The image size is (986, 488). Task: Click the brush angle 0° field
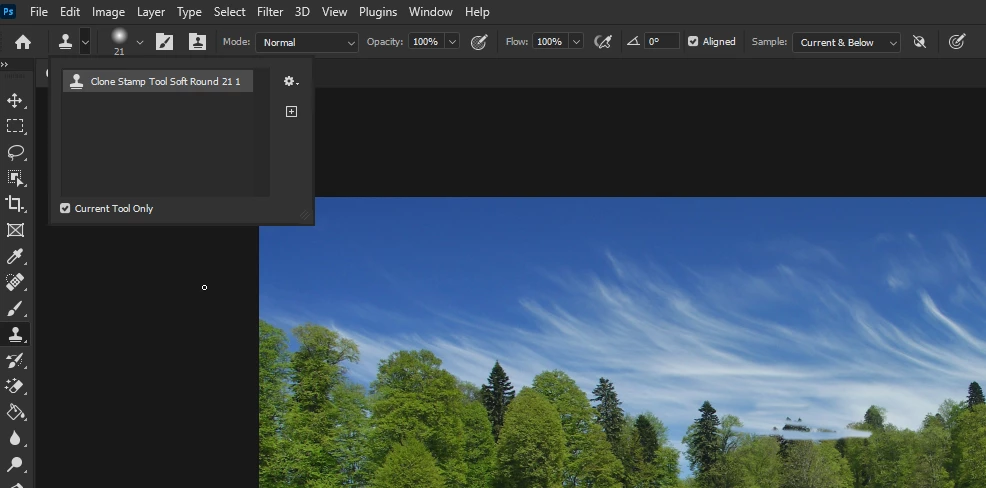pos(662,42)
